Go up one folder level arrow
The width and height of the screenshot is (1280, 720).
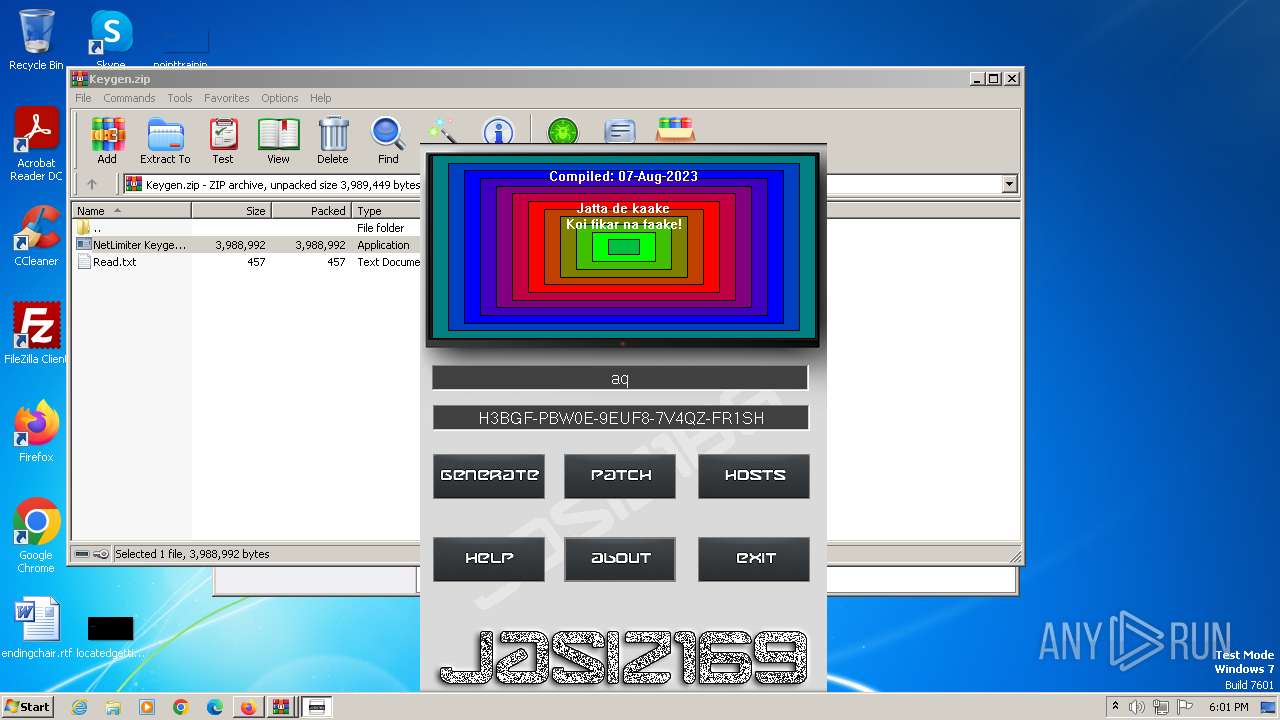pos(92,184)
